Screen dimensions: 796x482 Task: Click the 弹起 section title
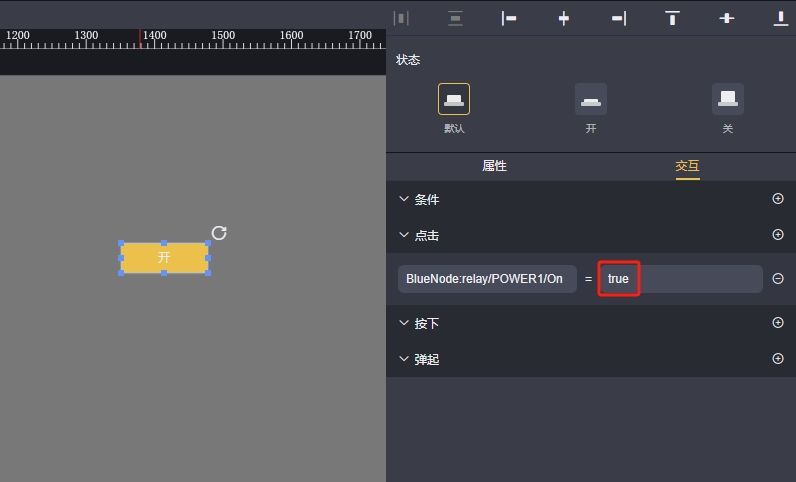click(427, 360)
